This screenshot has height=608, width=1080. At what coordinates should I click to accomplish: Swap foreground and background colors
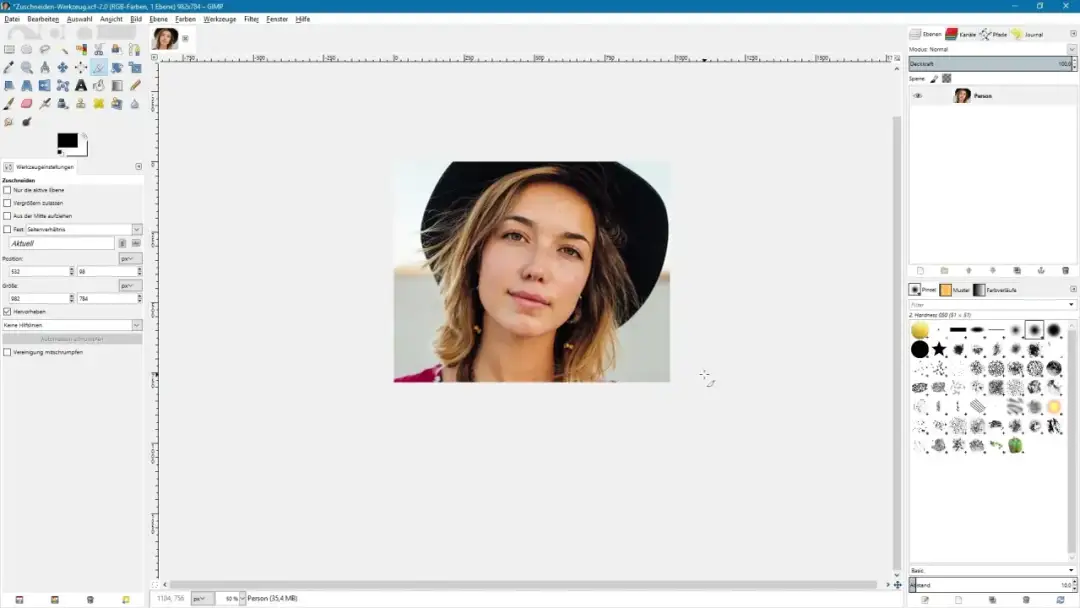click(x=84, y=136)
